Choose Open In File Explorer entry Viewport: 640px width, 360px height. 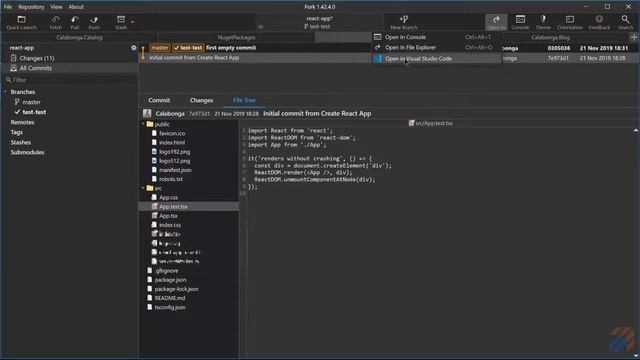(437, 47)
